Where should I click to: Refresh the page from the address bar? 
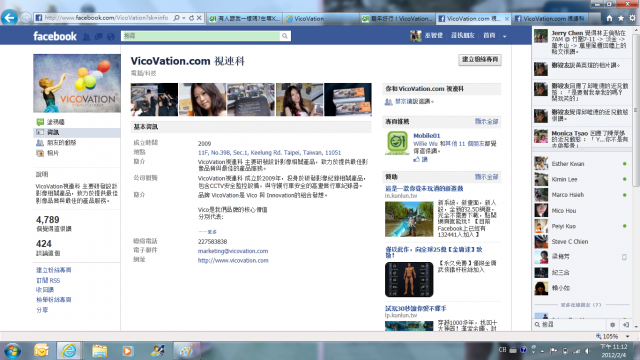pos(191,18)
